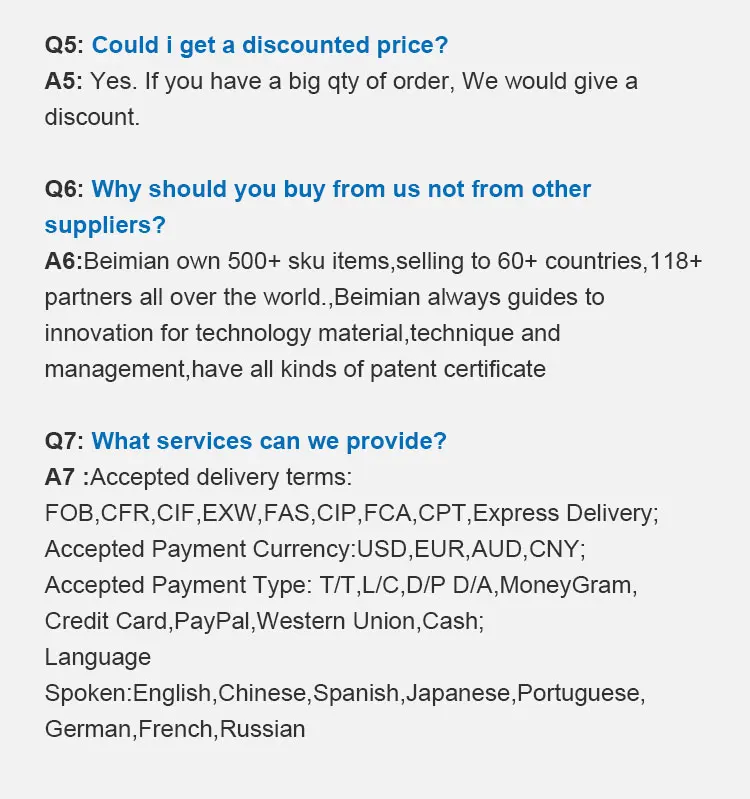750x799 pixels.
Task: Click the word 'discount.' in A5
Action: 92,117
